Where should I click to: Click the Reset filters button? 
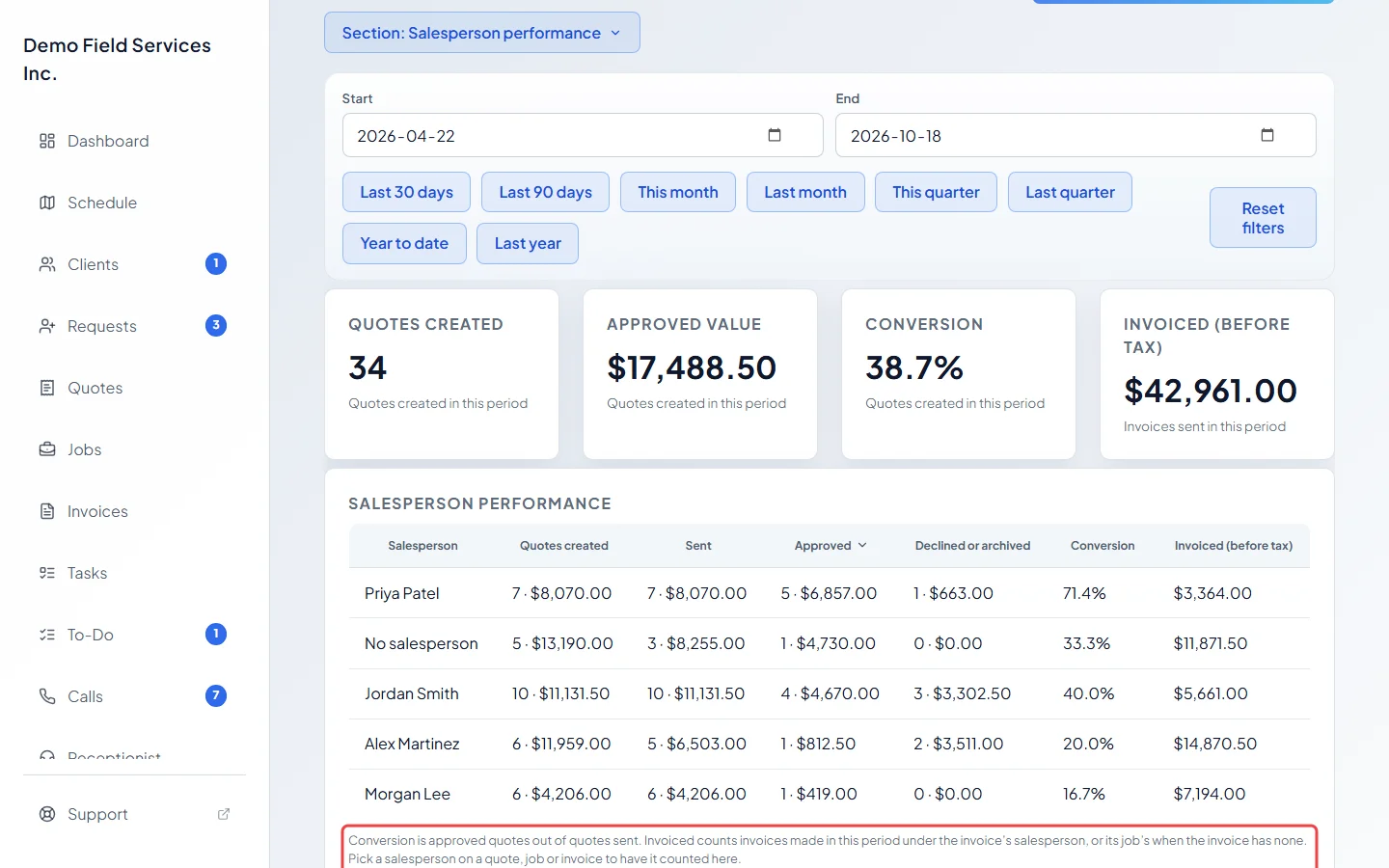[x=1263, y=218]
